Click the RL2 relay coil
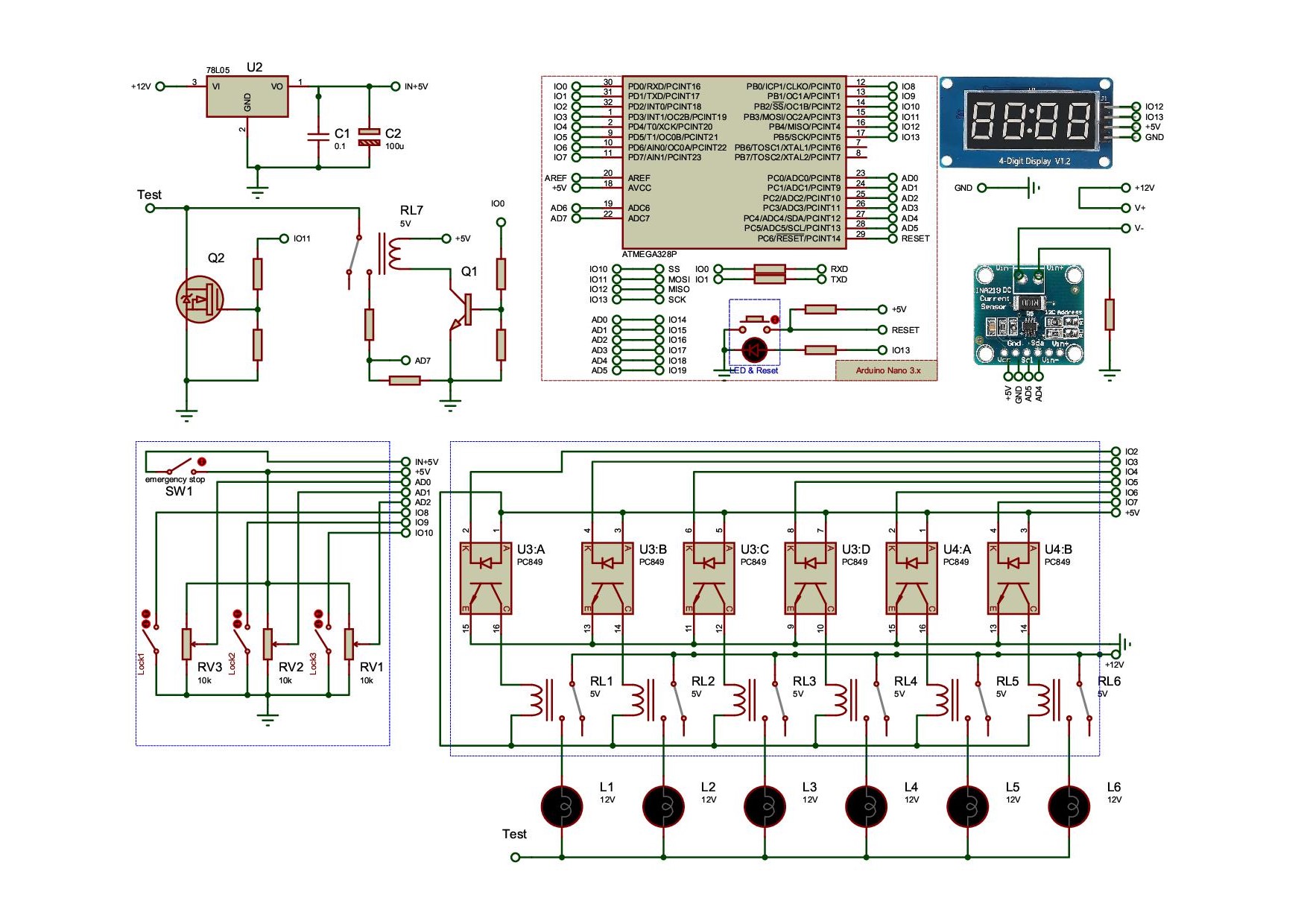 tap(639, 700)
